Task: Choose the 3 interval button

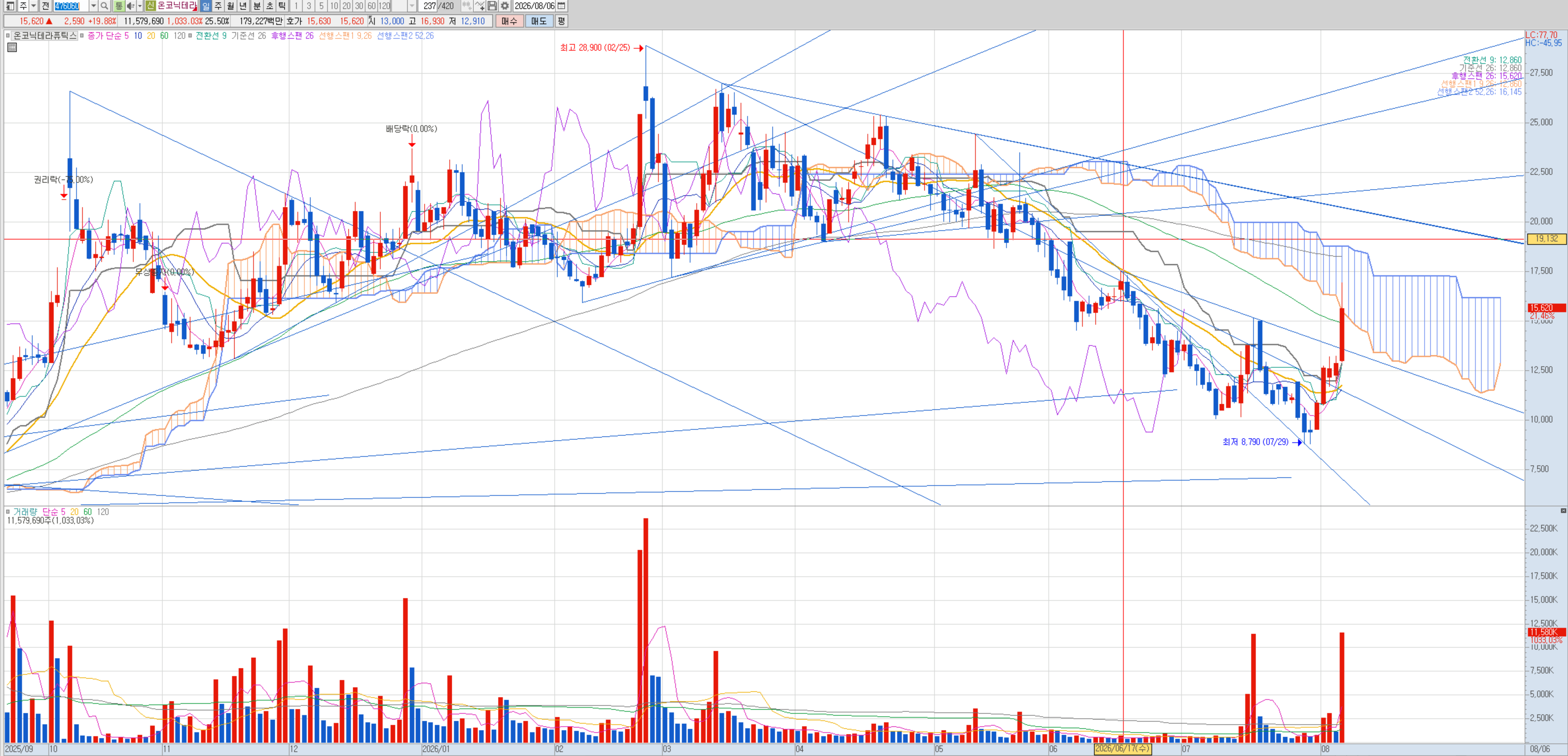Action: click(309, 6)
